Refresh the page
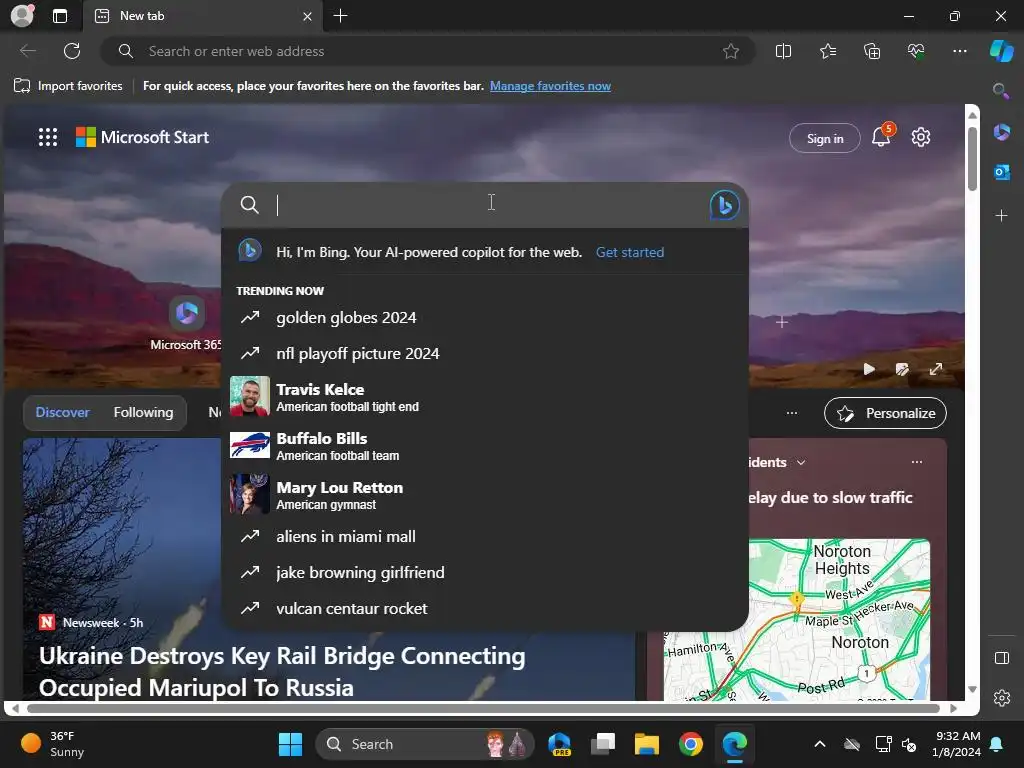Image resolution: width=1024 pixels, height=768 pixels. [72, 51]
